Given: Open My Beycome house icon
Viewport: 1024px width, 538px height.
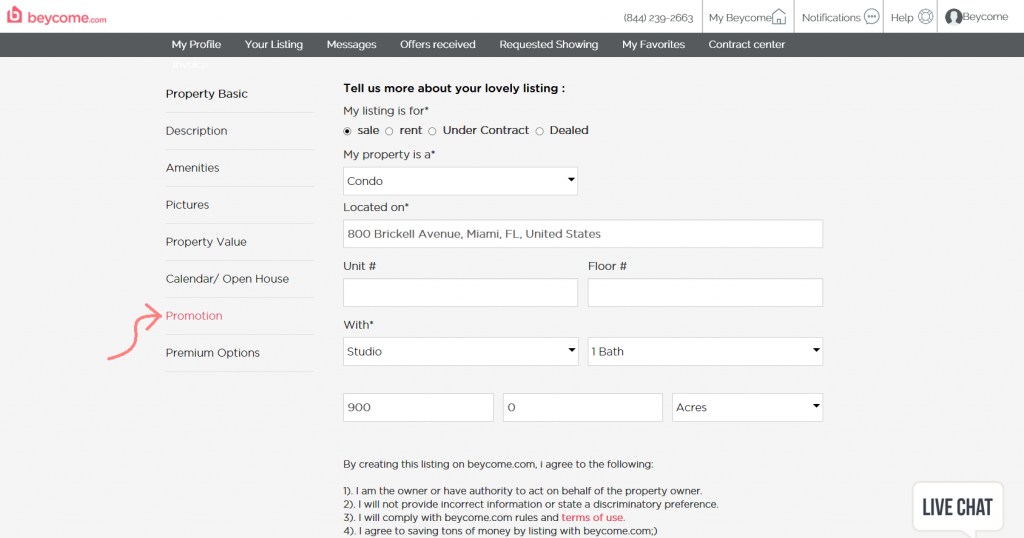Looking at the screenshot, I should click(778, 17).
